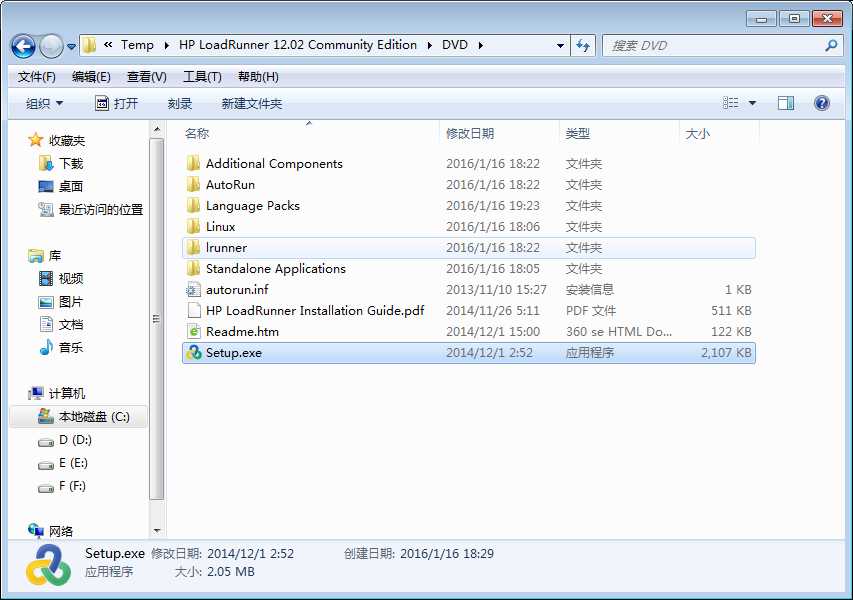Open the 音乐 library
This screenshot has width=853, height=600.
(61, 347)
